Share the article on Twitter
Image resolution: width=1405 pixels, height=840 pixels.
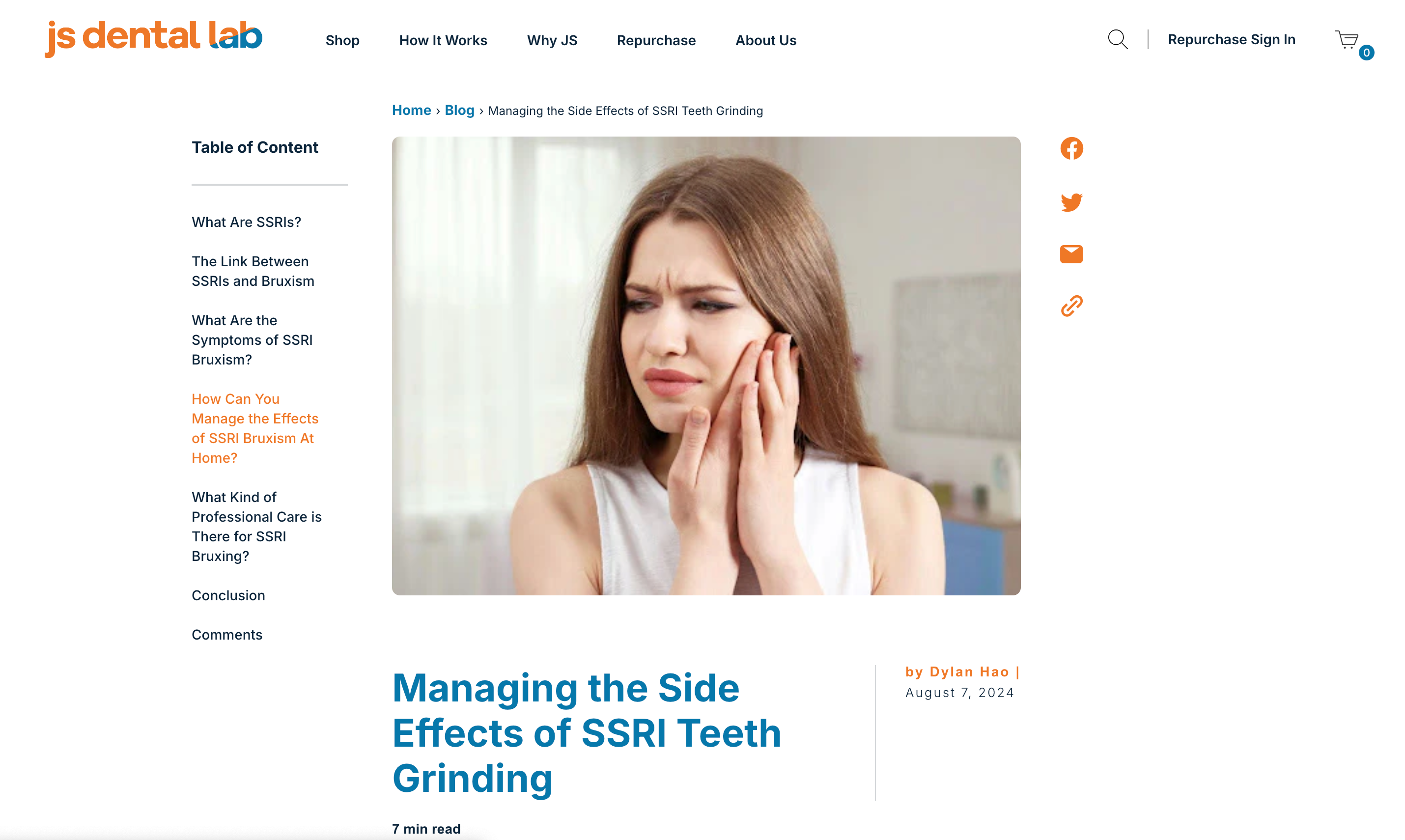1071,202
